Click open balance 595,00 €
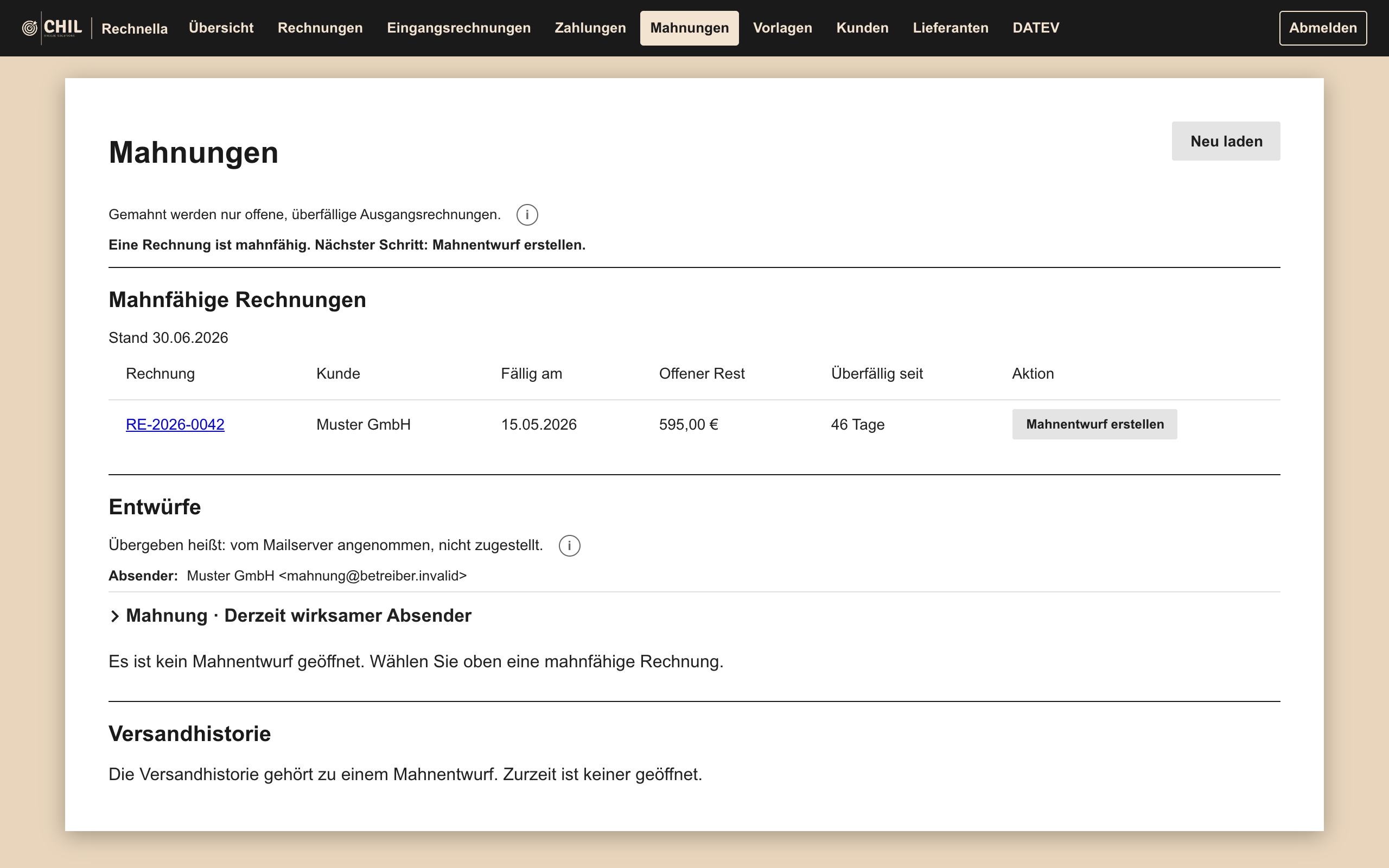 coord(689,424)
